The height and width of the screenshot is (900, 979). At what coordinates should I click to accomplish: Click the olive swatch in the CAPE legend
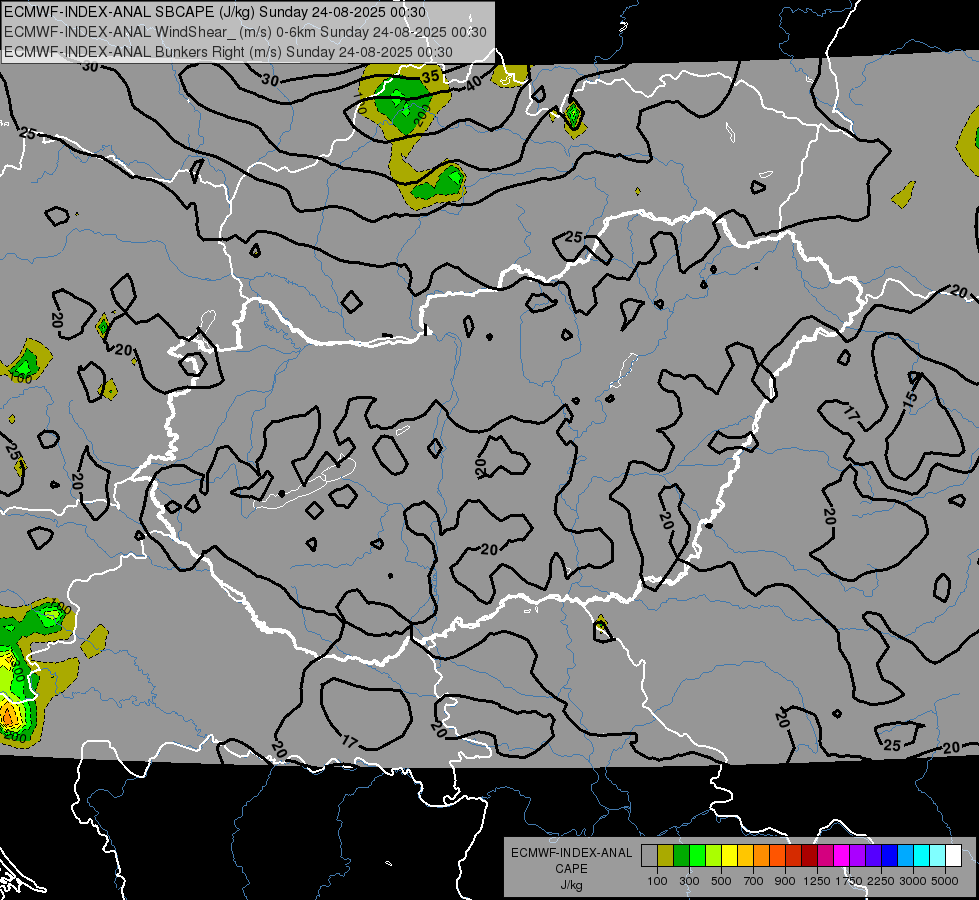tap(665, 856)
